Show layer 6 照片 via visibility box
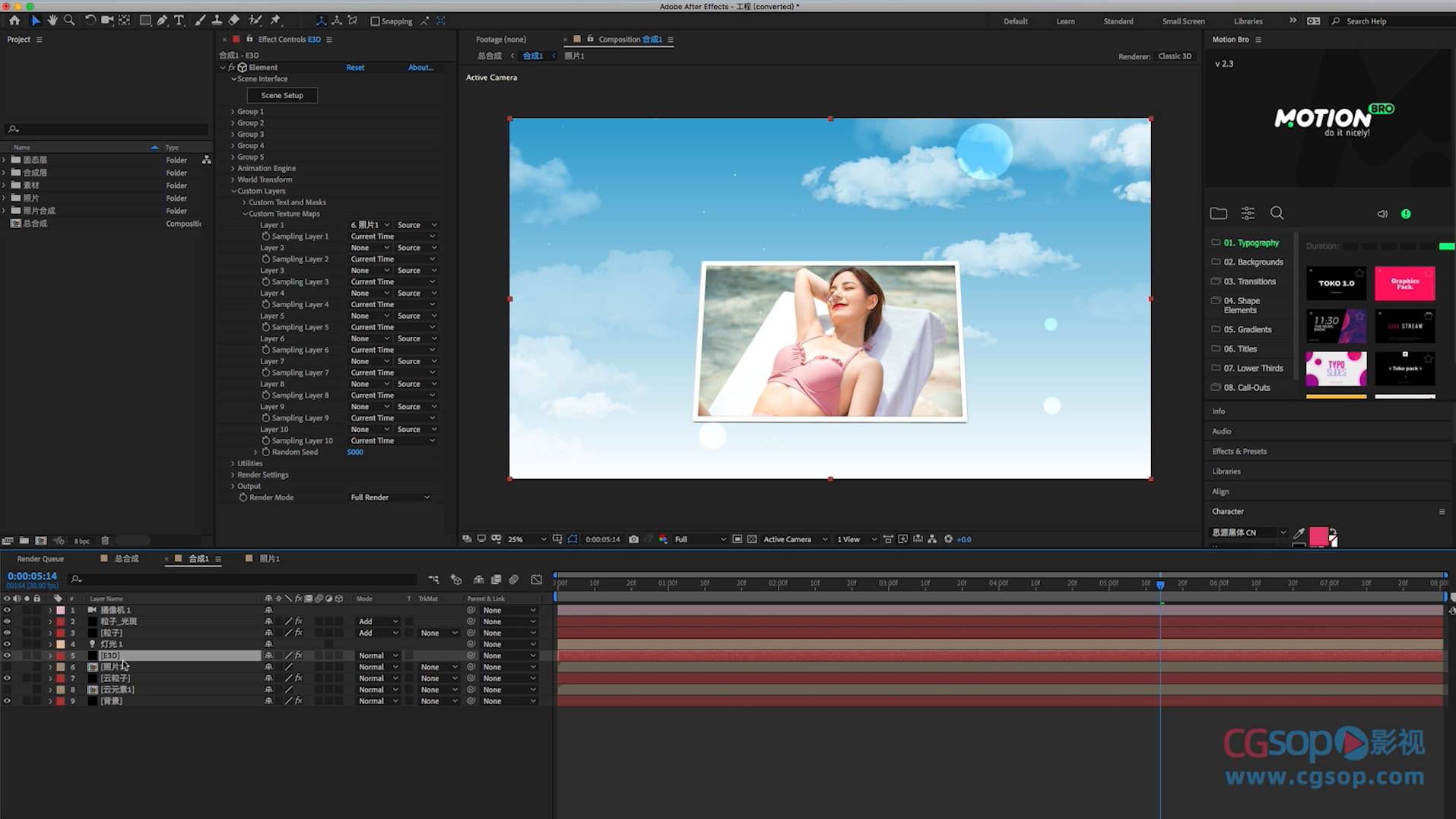The width and height of the screenshot is (1456, 819). tap(7, 667)
